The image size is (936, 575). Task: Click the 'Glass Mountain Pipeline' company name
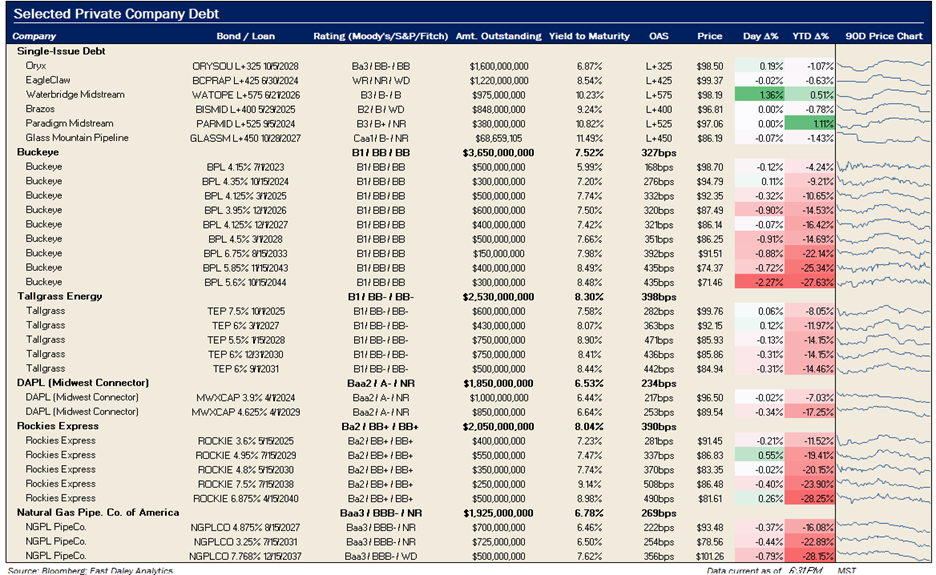[77, 137]
